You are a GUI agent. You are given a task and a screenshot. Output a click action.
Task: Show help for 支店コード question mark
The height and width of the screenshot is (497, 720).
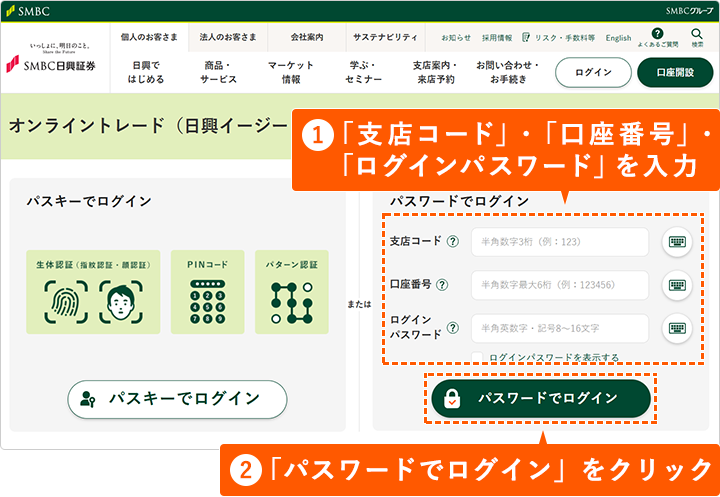pos(453,241)
